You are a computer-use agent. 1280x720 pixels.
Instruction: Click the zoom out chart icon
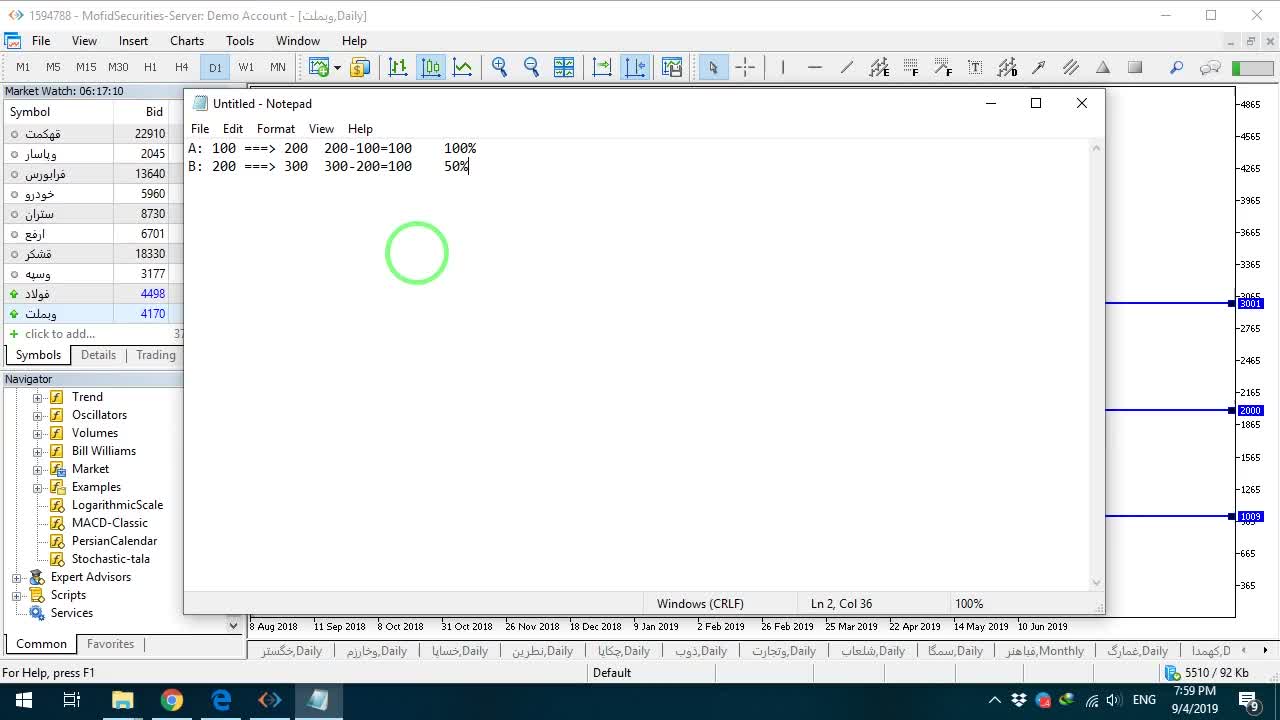pos(532,67)
